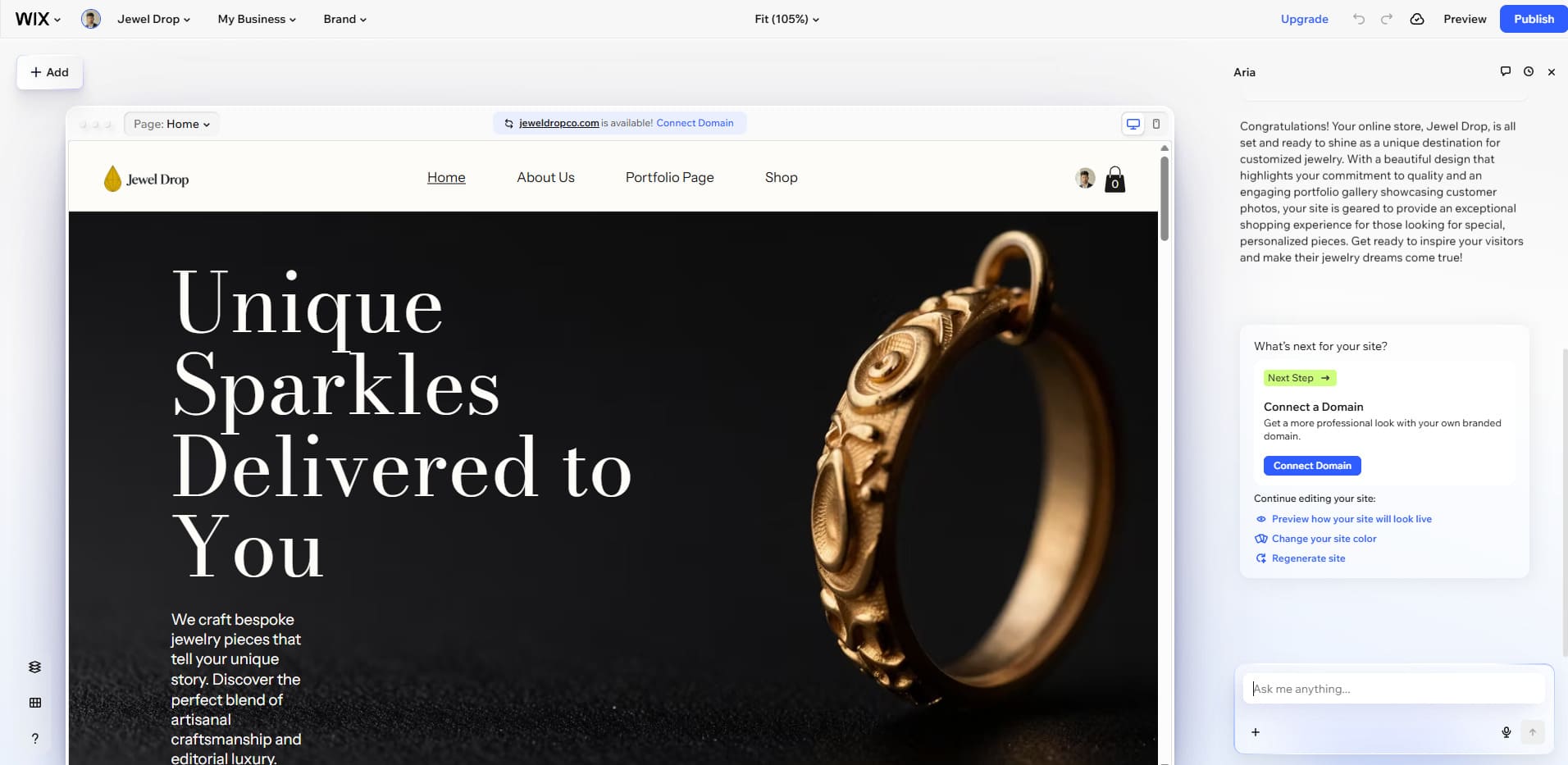Image resolution: width=1568 pixels, height=765 pixels.
Task: Open Aria chat history clock icon
Action: [1529, 71]
